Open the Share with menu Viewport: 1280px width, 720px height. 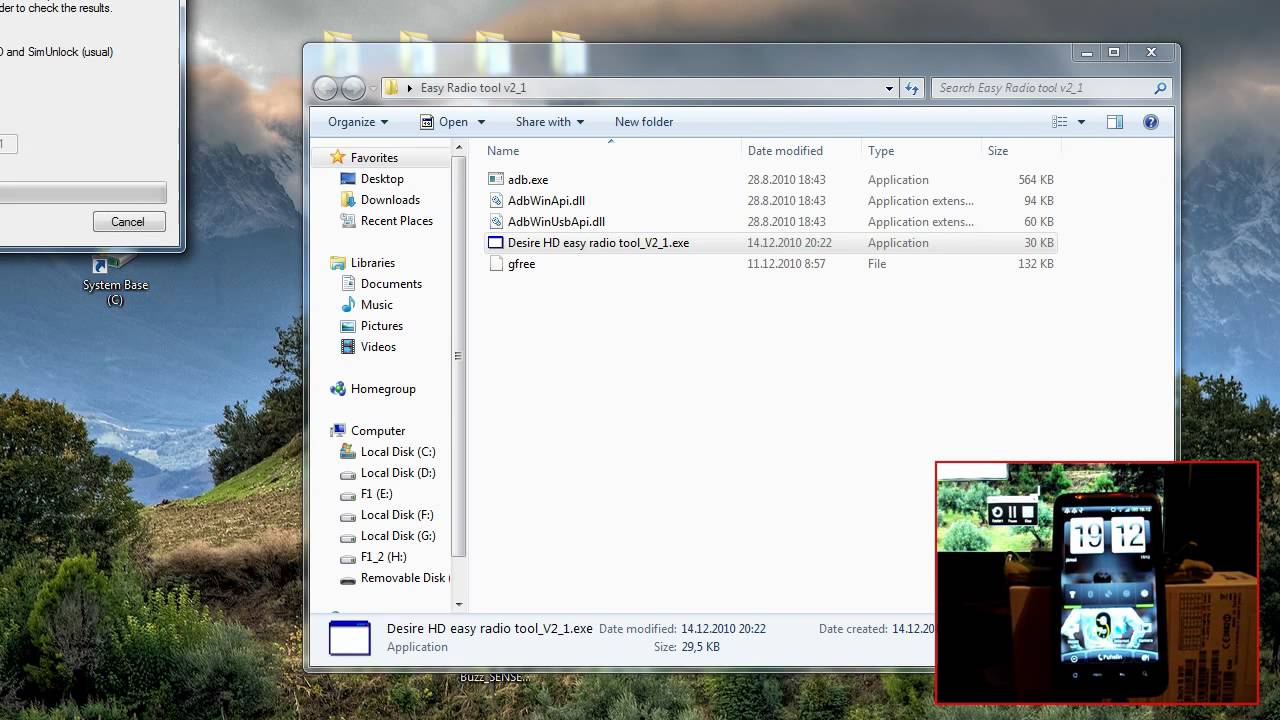click(550, 122)
